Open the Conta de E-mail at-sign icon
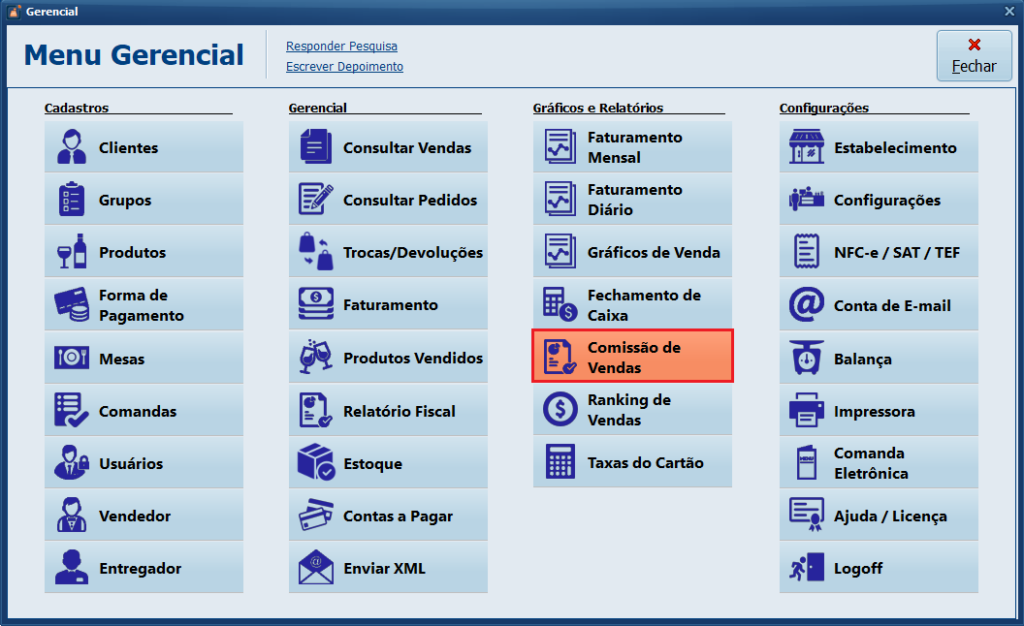 pos(807,305)
